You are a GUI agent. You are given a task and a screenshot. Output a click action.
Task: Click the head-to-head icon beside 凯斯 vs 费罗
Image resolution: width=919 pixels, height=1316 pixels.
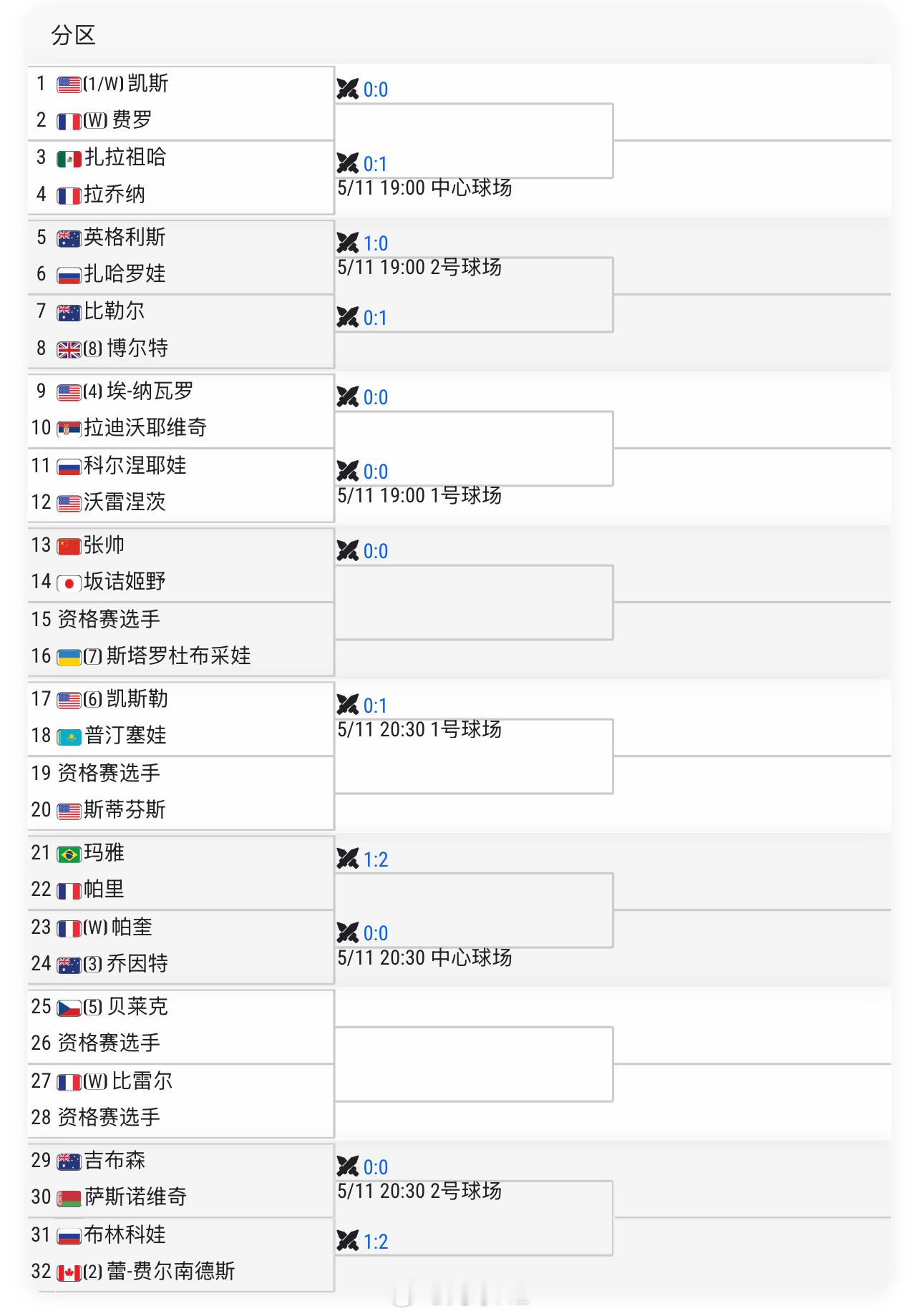point(348,89)
